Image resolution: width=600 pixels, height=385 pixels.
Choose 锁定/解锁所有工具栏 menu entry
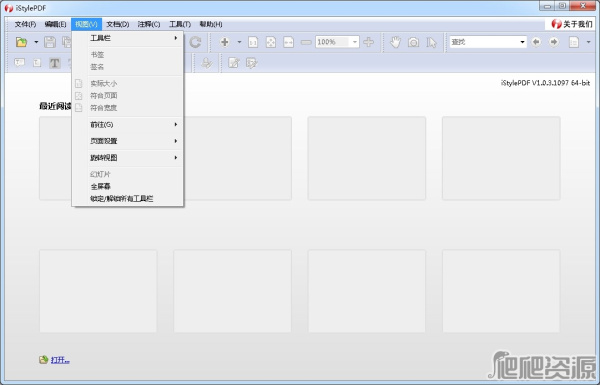128,199
